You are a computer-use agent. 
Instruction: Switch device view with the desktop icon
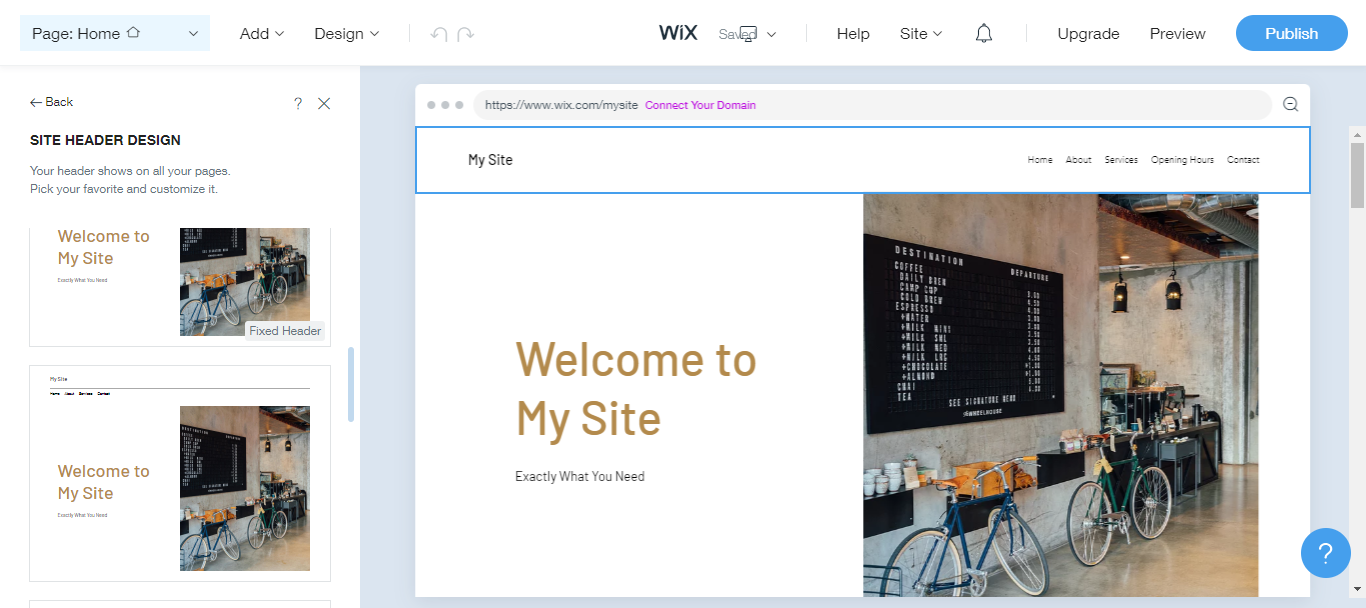pos(749,34)
